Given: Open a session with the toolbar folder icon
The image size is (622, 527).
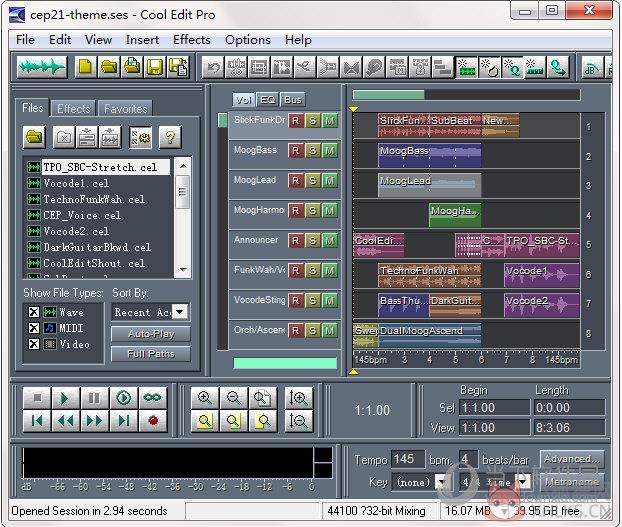Looking at the screenshot, I should 109,67.
